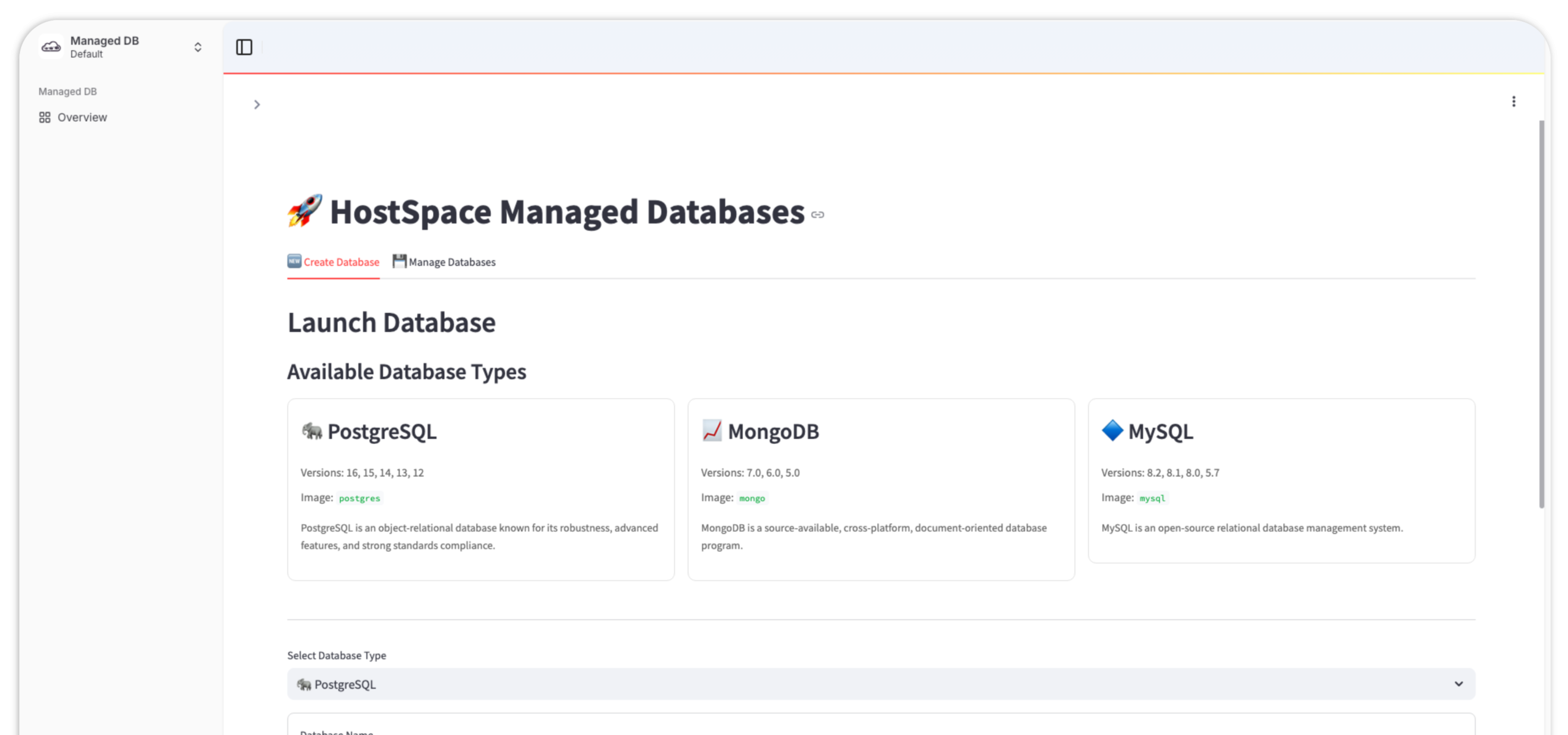Open the Select Database Type dropdown
The width and height of the screenshot is (1568, 735).
(x=880, y=684)
